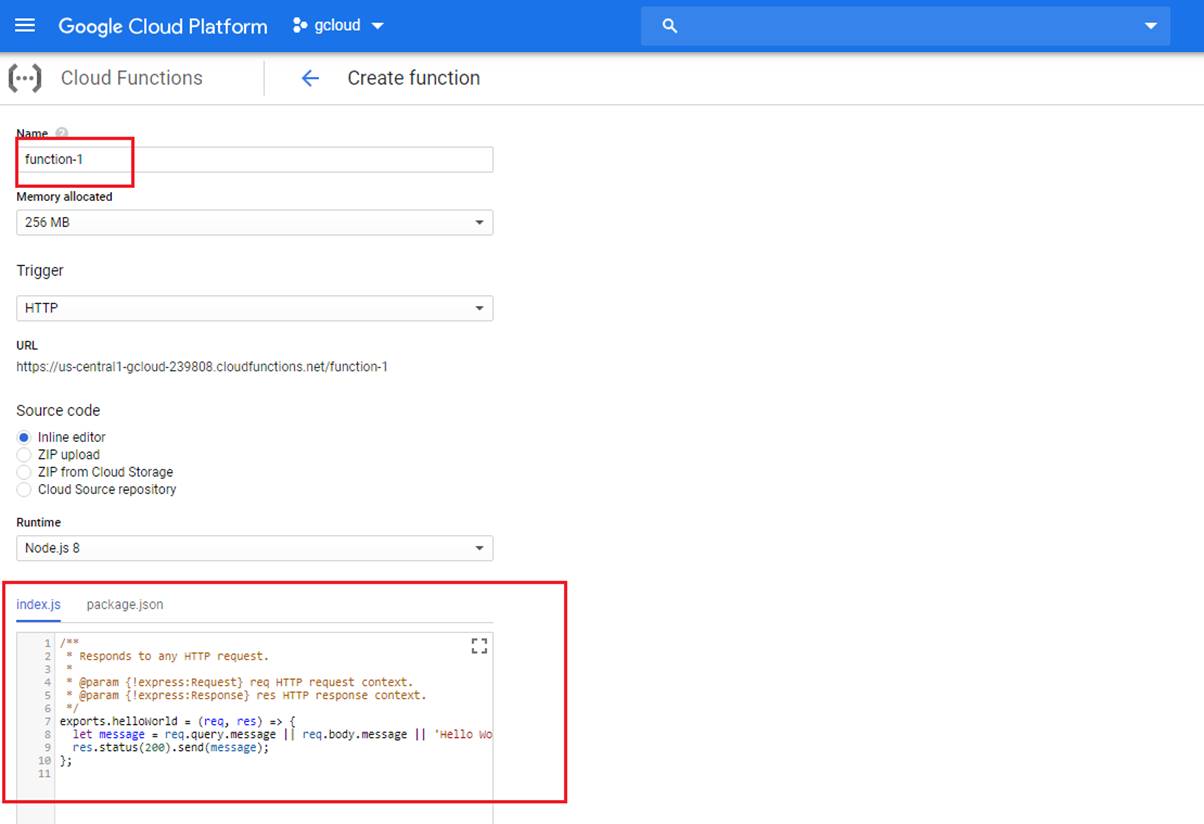Click the search magnifier icon
The width and height of the screenshot is (1204, 824).
670,26
